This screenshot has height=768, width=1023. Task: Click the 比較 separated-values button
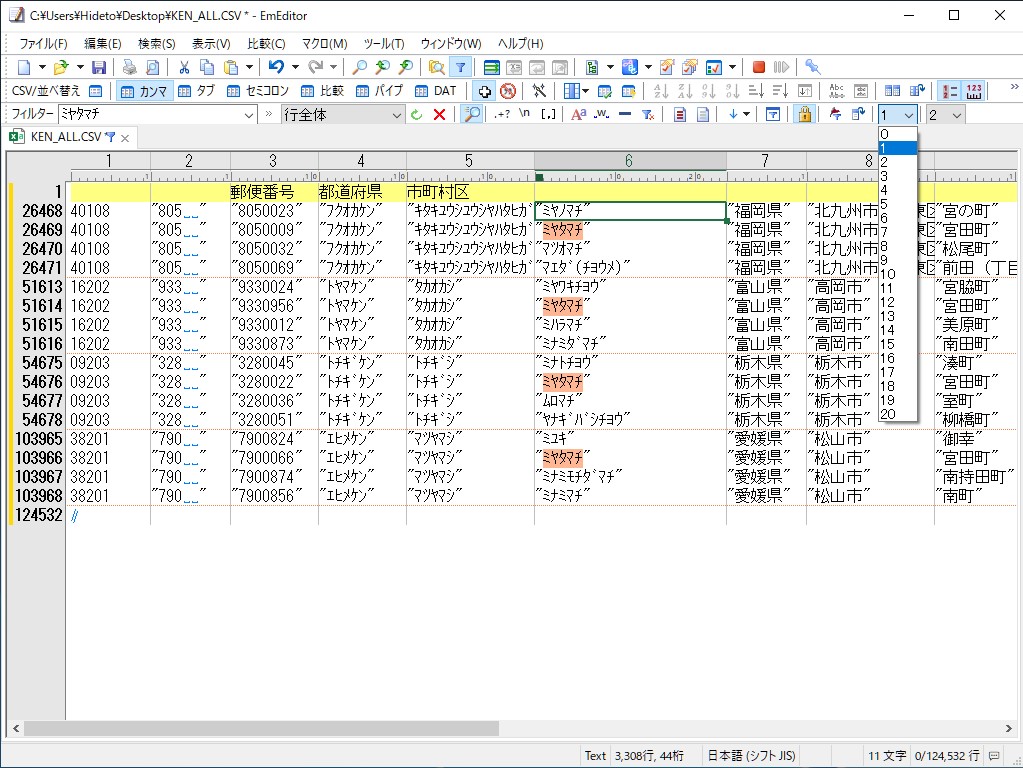click(x=323, y=91)
